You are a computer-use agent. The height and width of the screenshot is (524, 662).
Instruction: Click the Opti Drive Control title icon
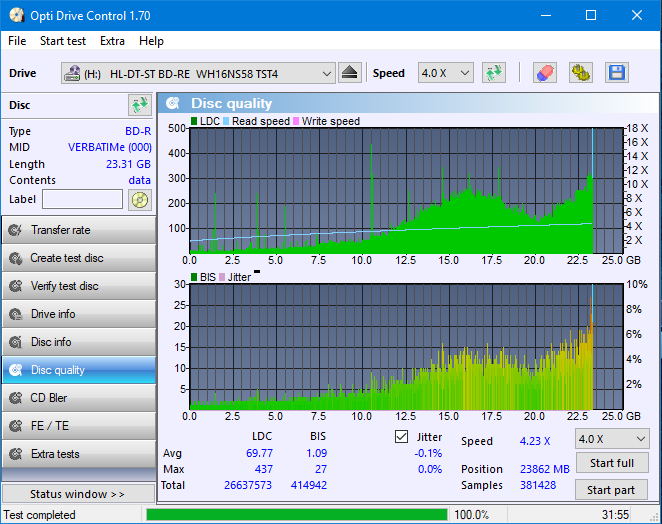point(16,16)
